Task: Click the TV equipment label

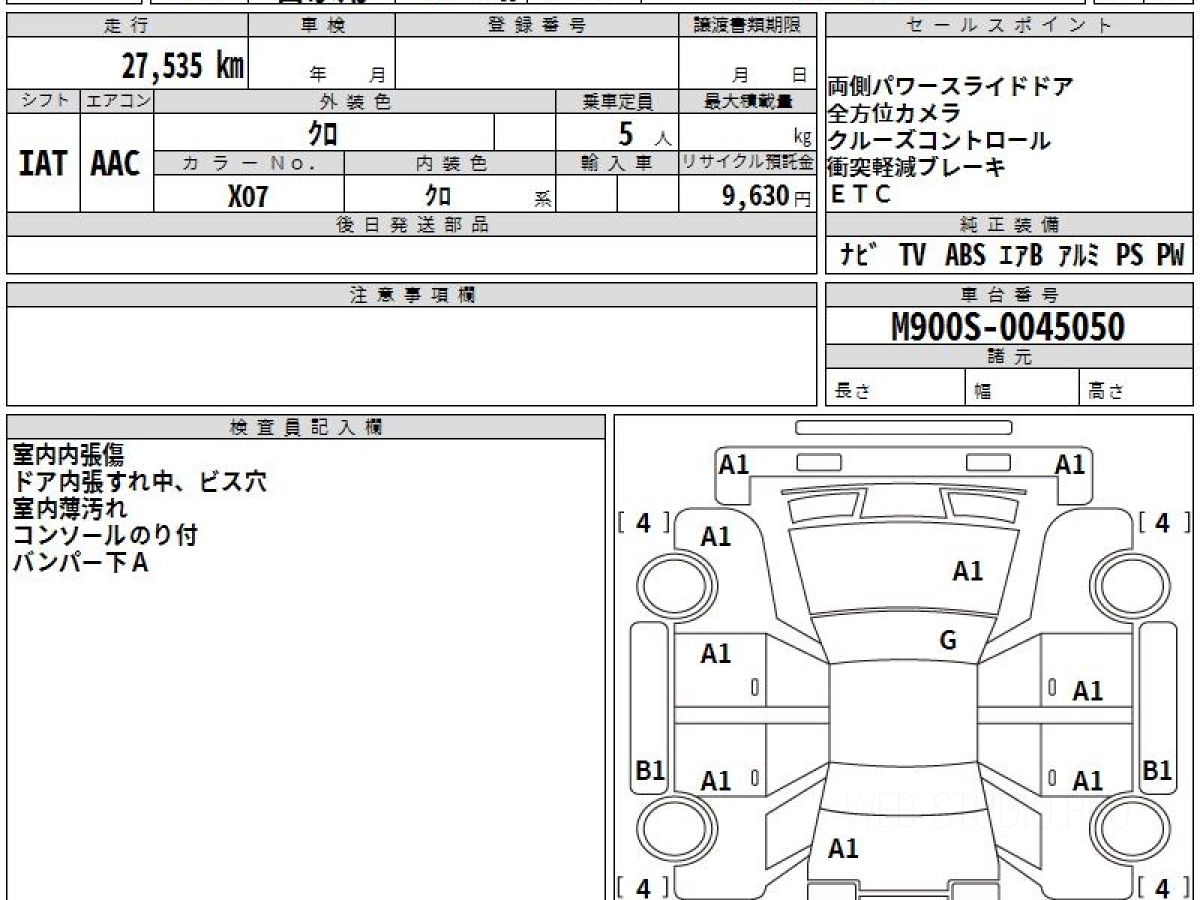Action: [x=912, y=256]
